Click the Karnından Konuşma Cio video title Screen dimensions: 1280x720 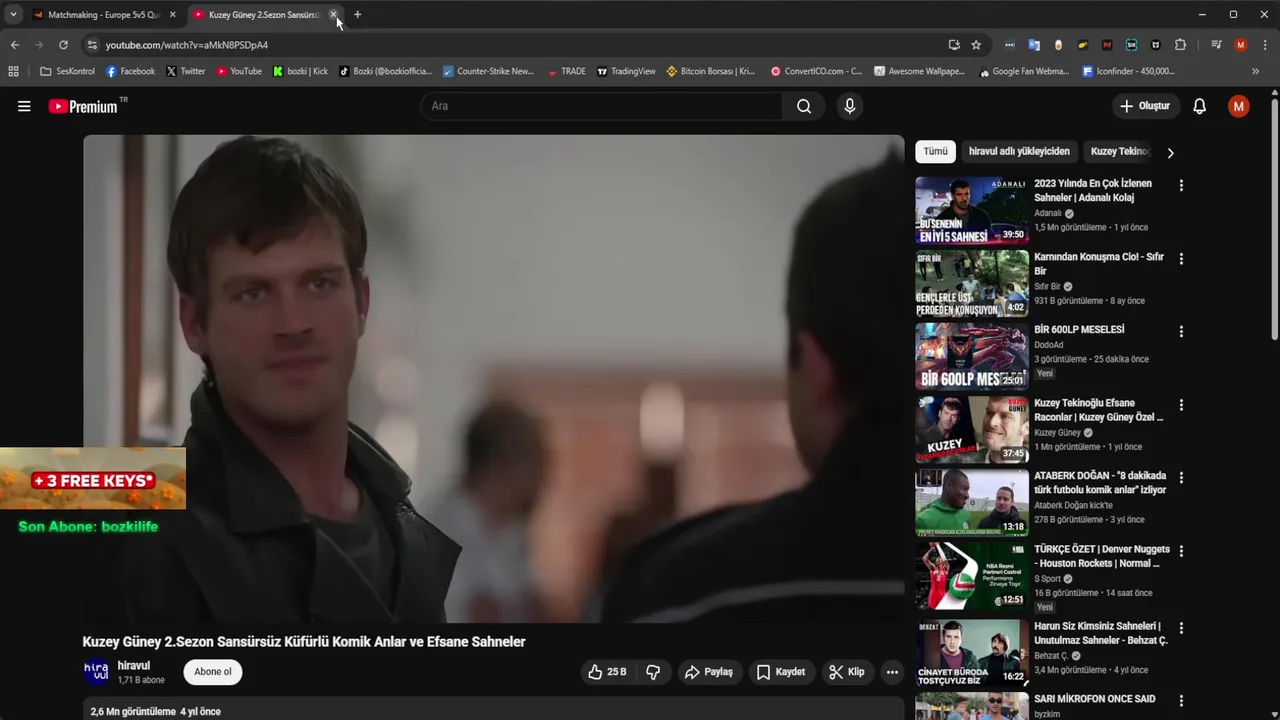pyautogui.click(x=1099, y=264)
